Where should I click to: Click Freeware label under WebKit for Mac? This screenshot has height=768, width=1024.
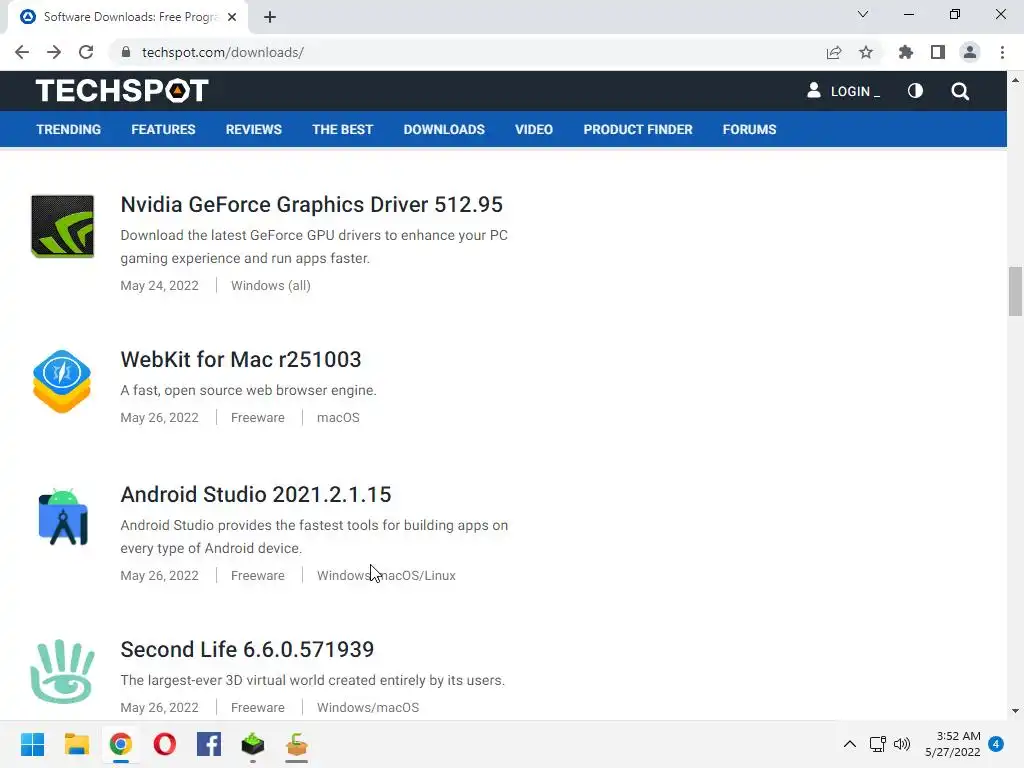tap(258, 417)
